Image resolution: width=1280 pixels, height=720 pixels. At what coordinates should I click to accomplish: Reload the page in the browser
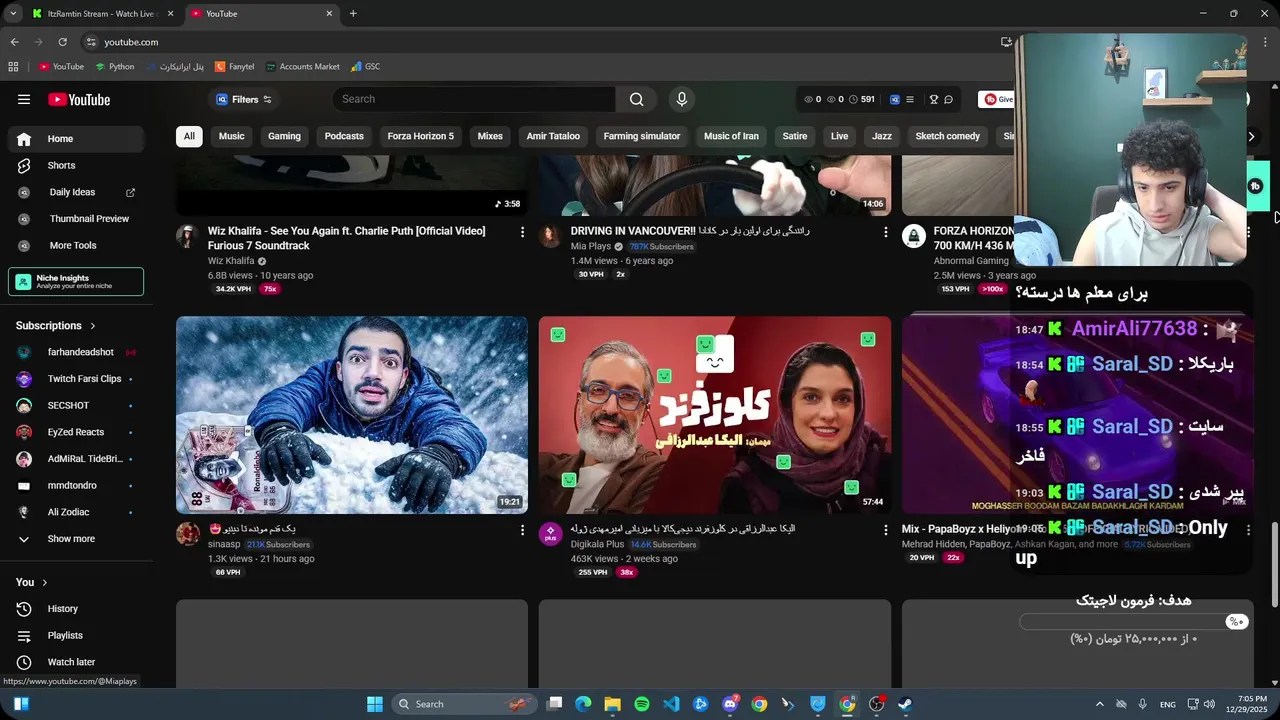coord(62,42)
